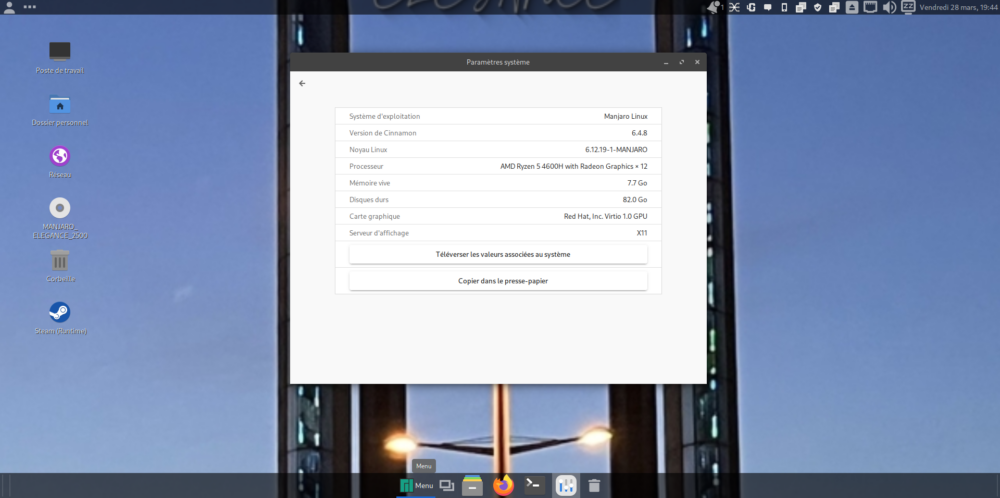Open the Manjaro Menu in the panel
The width and height of the screenshot is (1000, 498).
(x=416, y=485)
